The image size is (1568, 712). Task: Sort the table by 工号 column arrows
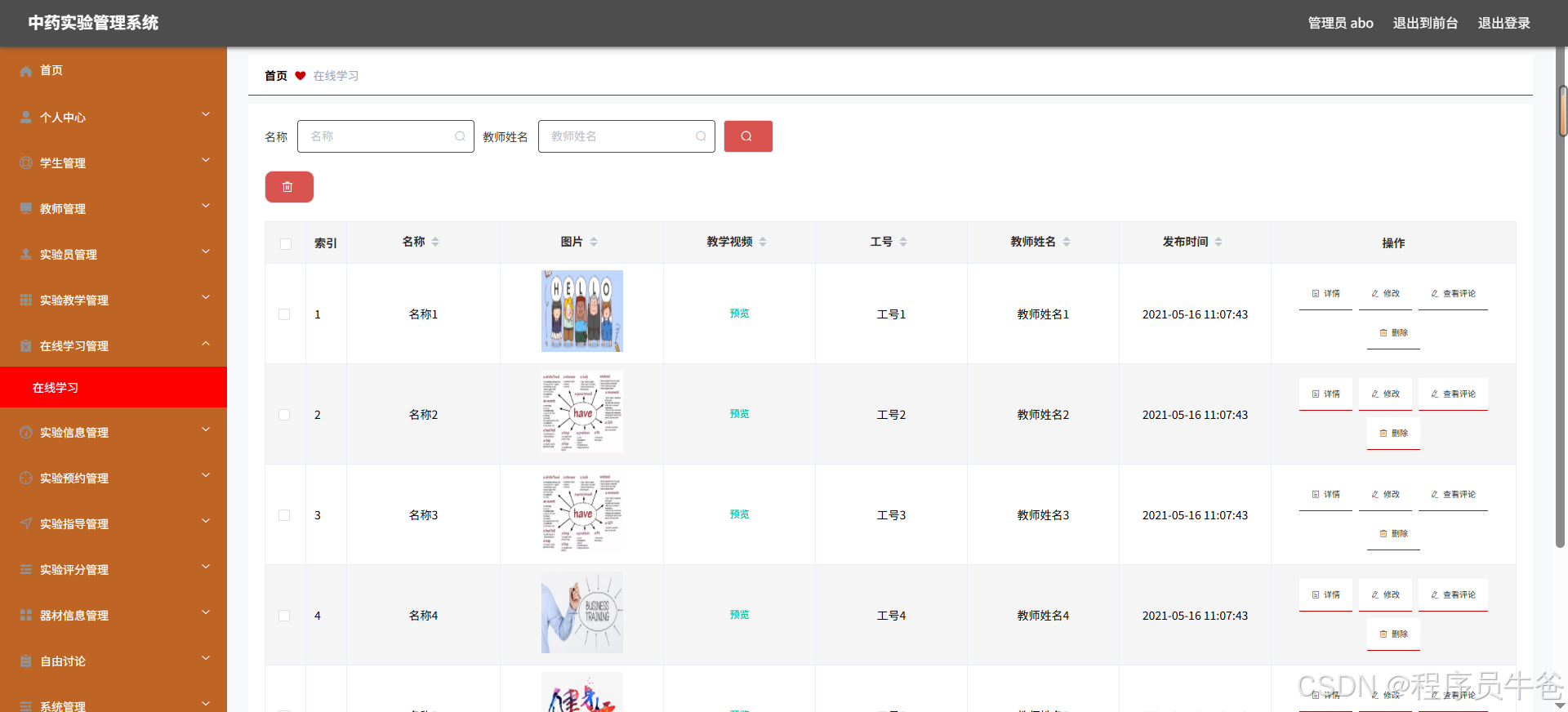903,242
